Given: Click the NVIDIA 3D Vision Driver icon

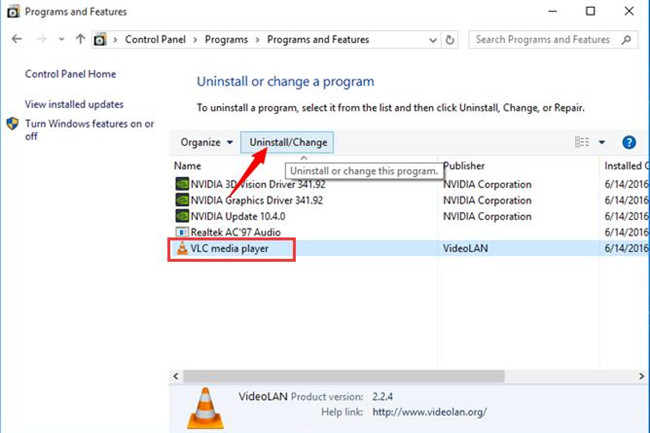Looking at the screenshot, I should (x=182, y=184).
